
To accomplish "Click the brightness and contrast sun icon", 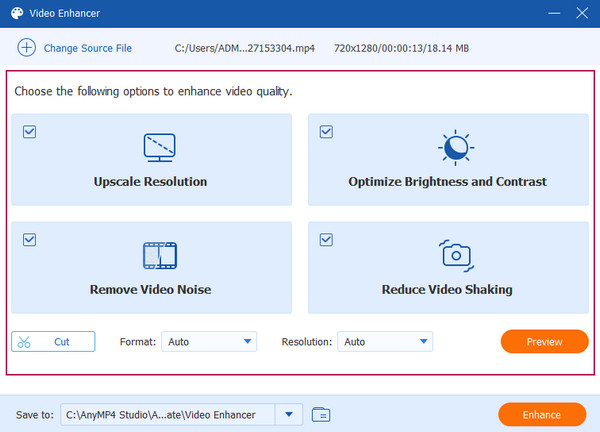I will 456,148.
